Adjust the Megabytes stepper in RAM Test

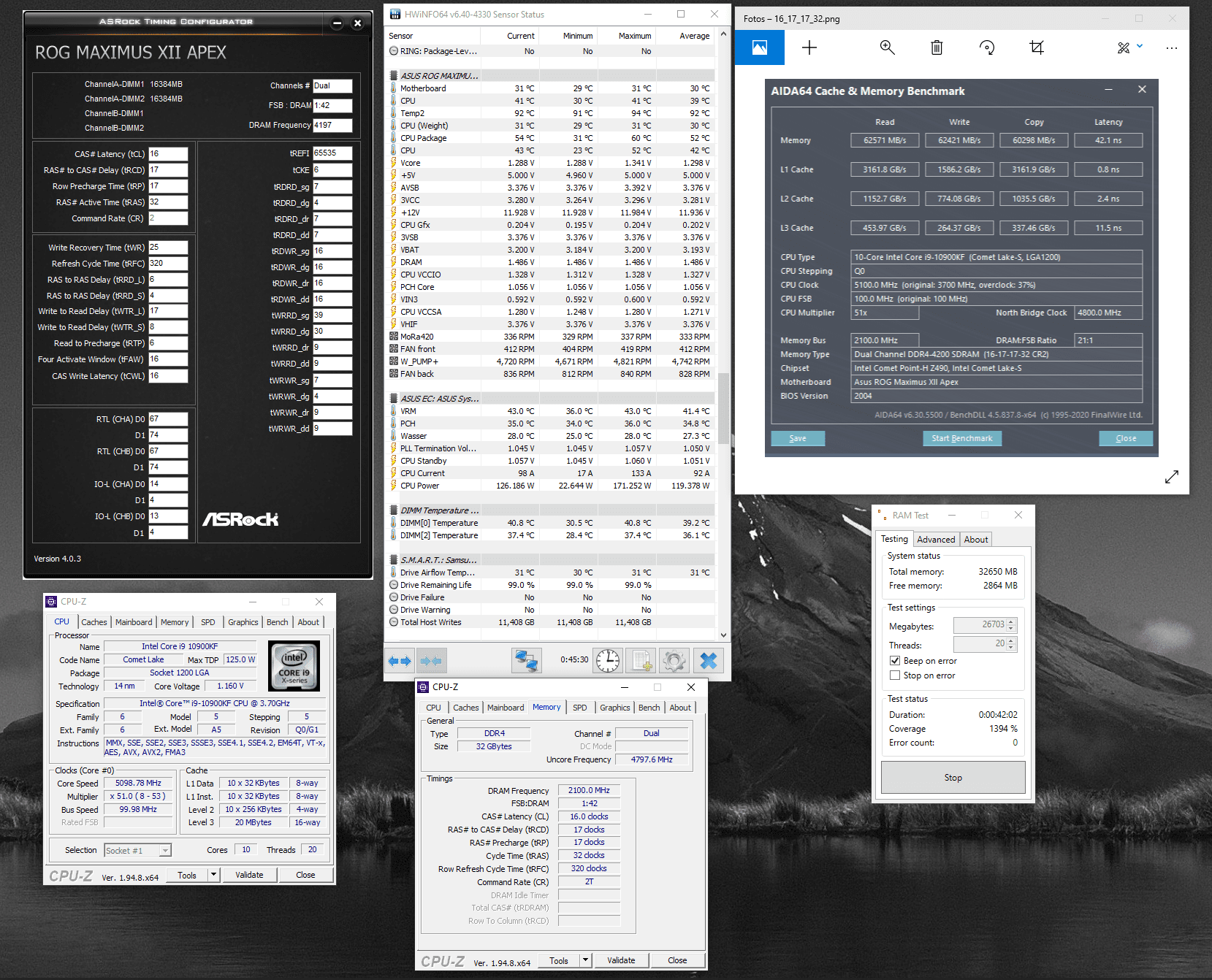coord(1011,625)
